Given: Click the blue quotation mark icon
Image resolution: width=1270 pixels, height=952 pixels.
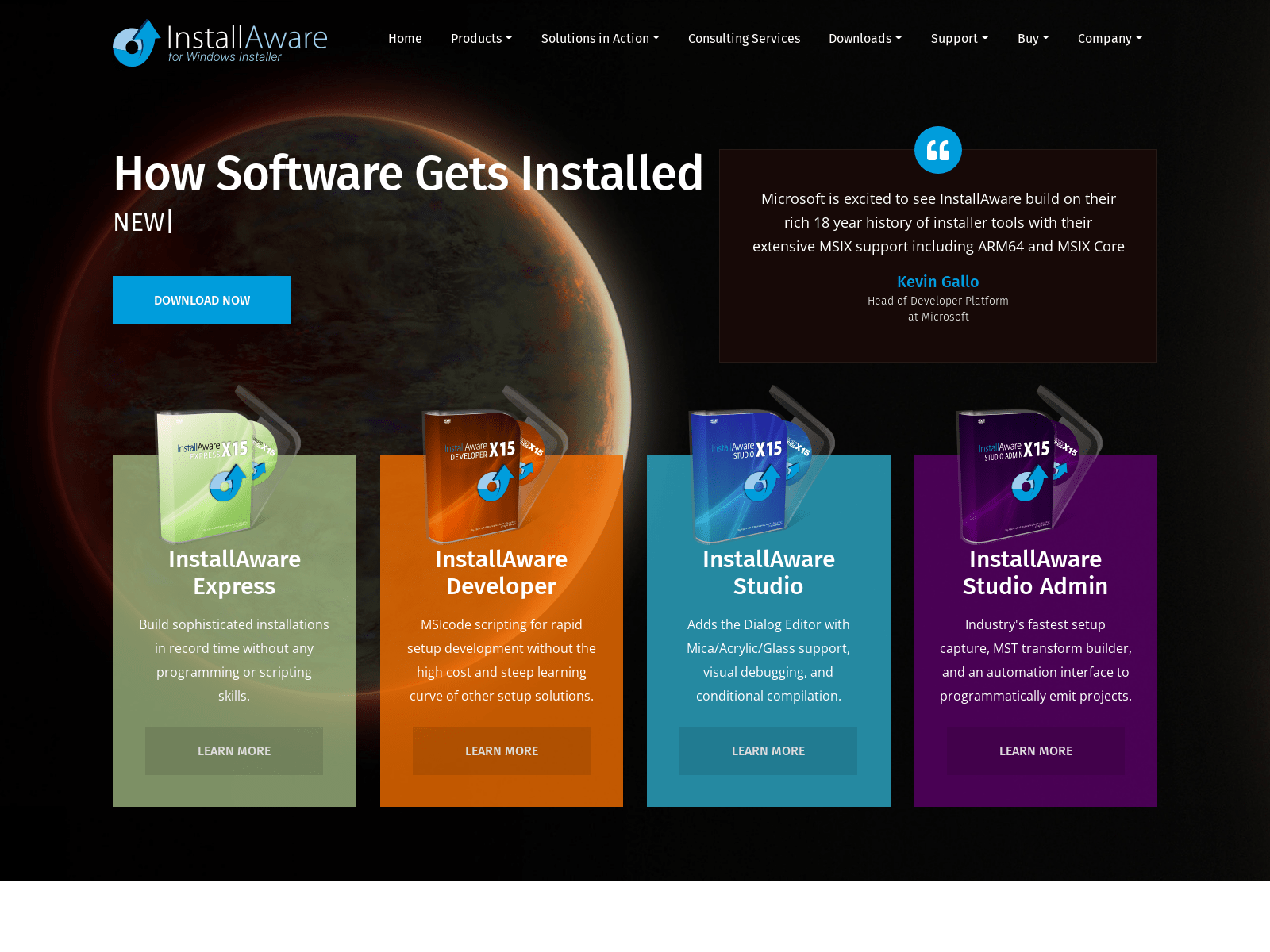Looking at the screenshot, I should 937,150.
